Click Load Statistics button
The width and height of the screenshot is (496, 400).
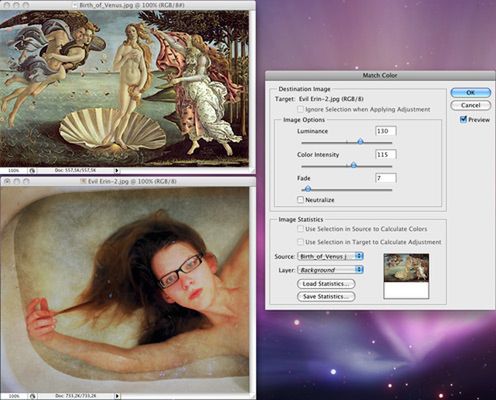(x=326, y=284)
